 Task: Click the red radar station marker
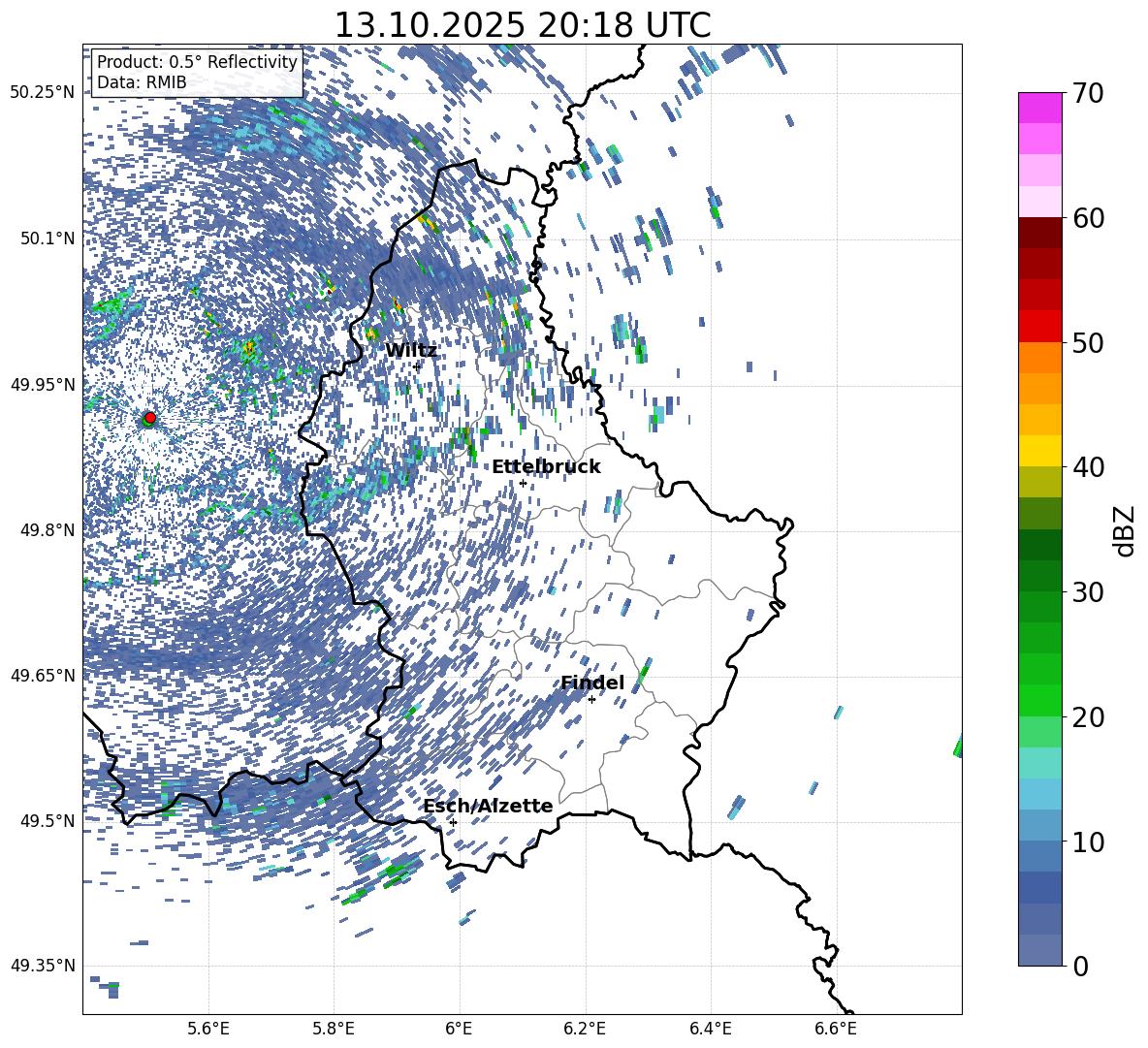[x=150, y=417]
